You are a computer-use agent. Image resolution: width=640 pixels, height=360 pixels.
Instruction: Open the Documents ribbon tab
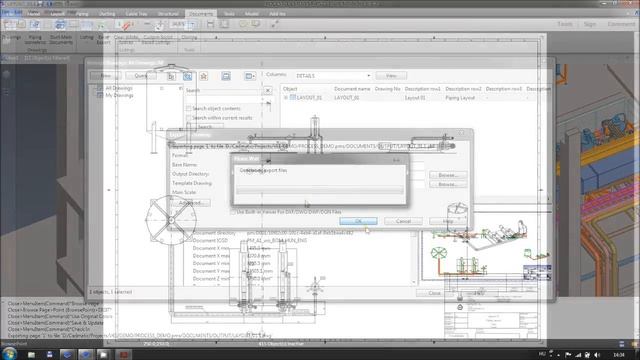point(201,14)
